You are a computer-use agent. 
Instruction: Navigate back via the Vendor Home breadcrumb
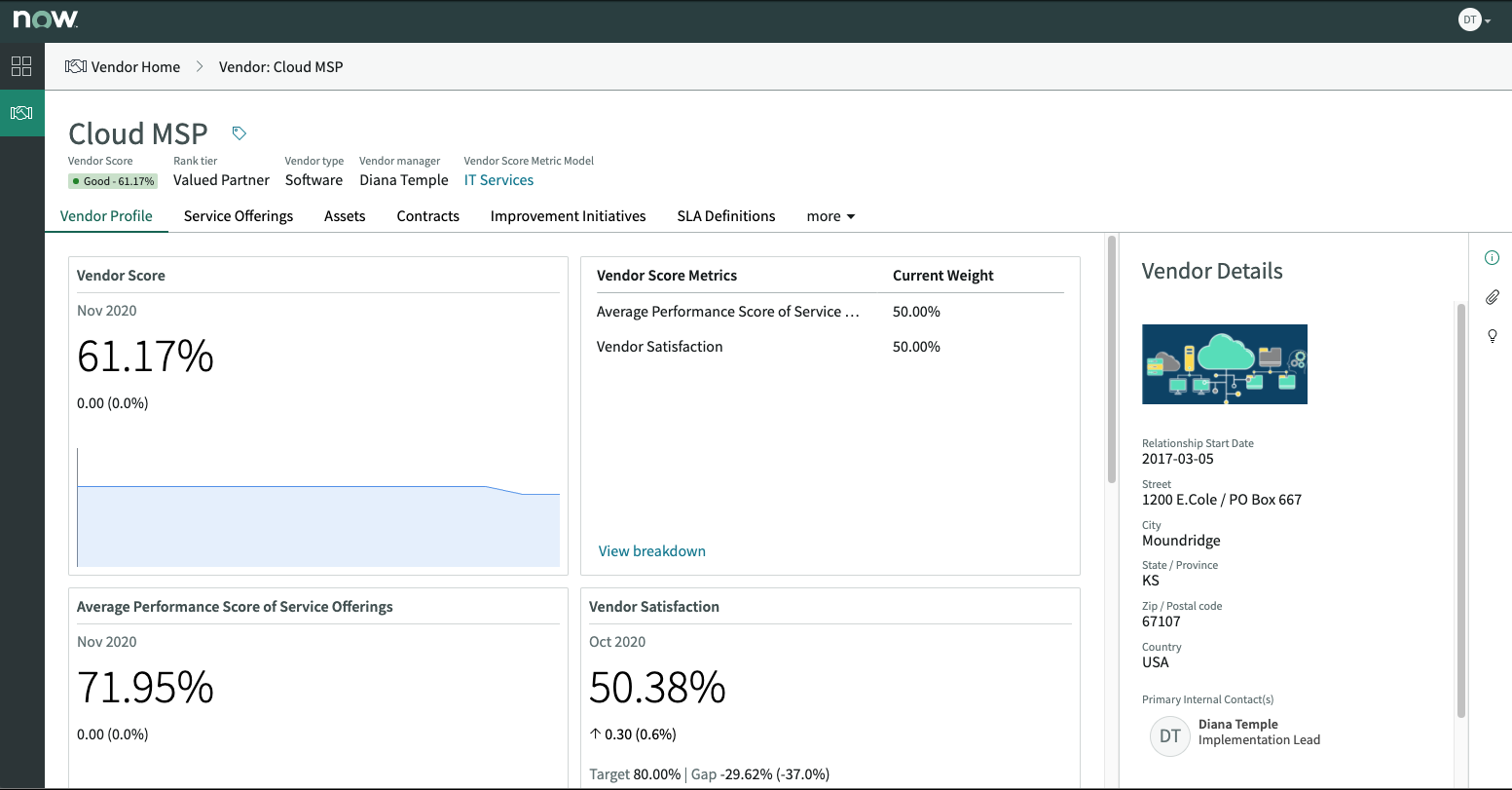(x=136, y=66)
